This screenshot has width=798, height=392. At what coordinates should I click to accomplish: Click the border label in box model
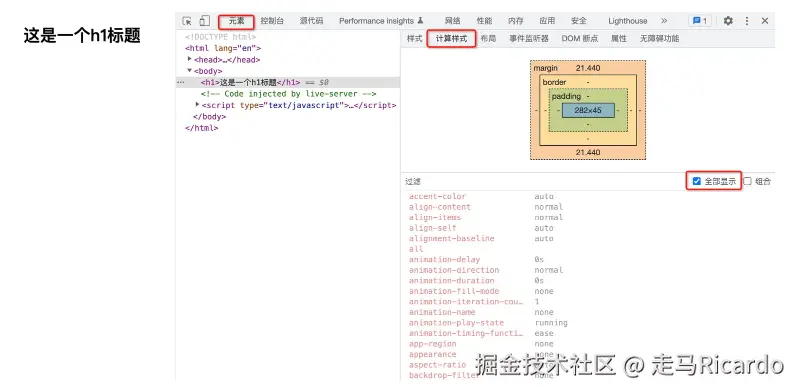(554, 82)
